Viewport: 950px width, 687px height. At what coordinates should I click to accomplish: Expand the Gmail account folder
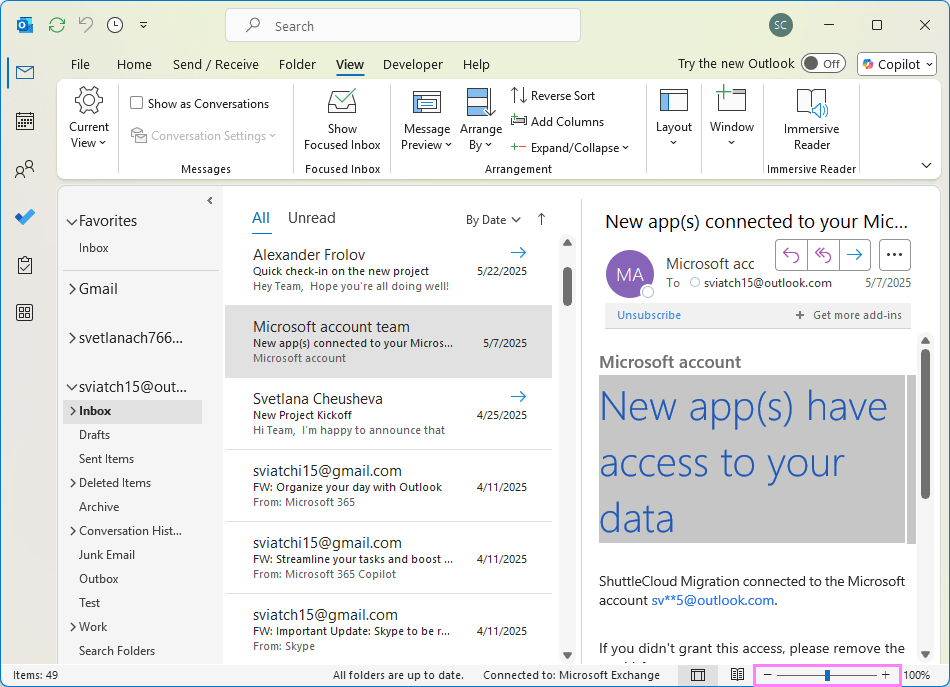(x=72, y=289)
